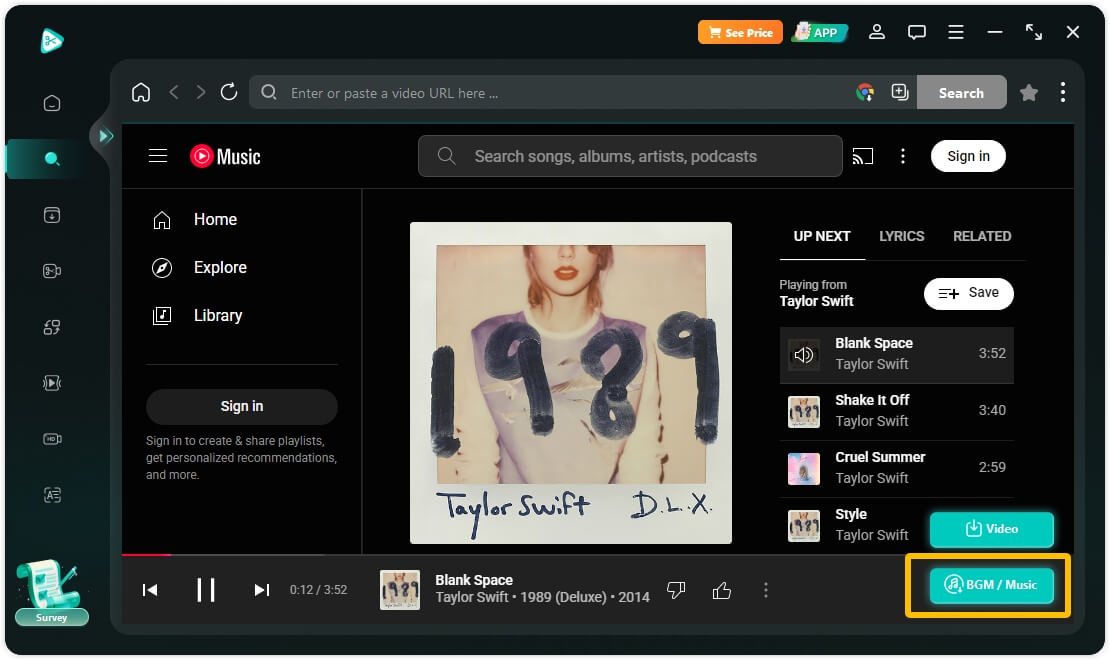Open the HD video icon in the app sidebar
1110x660 pixels.
(52, 439)
